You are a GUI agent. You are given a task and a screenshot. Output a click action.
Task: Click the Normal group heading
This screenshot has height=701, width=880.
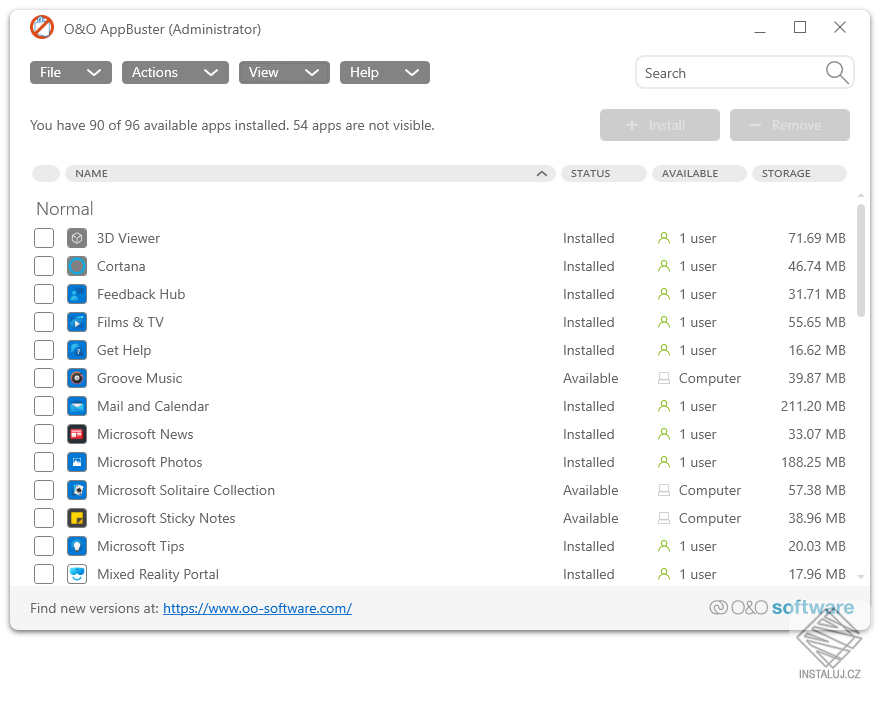tap(65, 209)
